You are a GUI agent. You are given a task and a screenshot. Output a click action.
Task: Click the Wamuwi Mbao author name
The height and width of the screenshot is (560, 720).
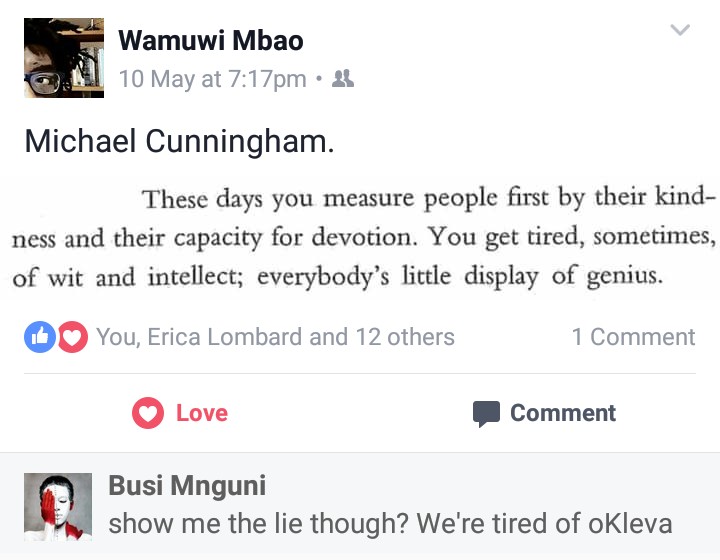click(x=211, y=41)
